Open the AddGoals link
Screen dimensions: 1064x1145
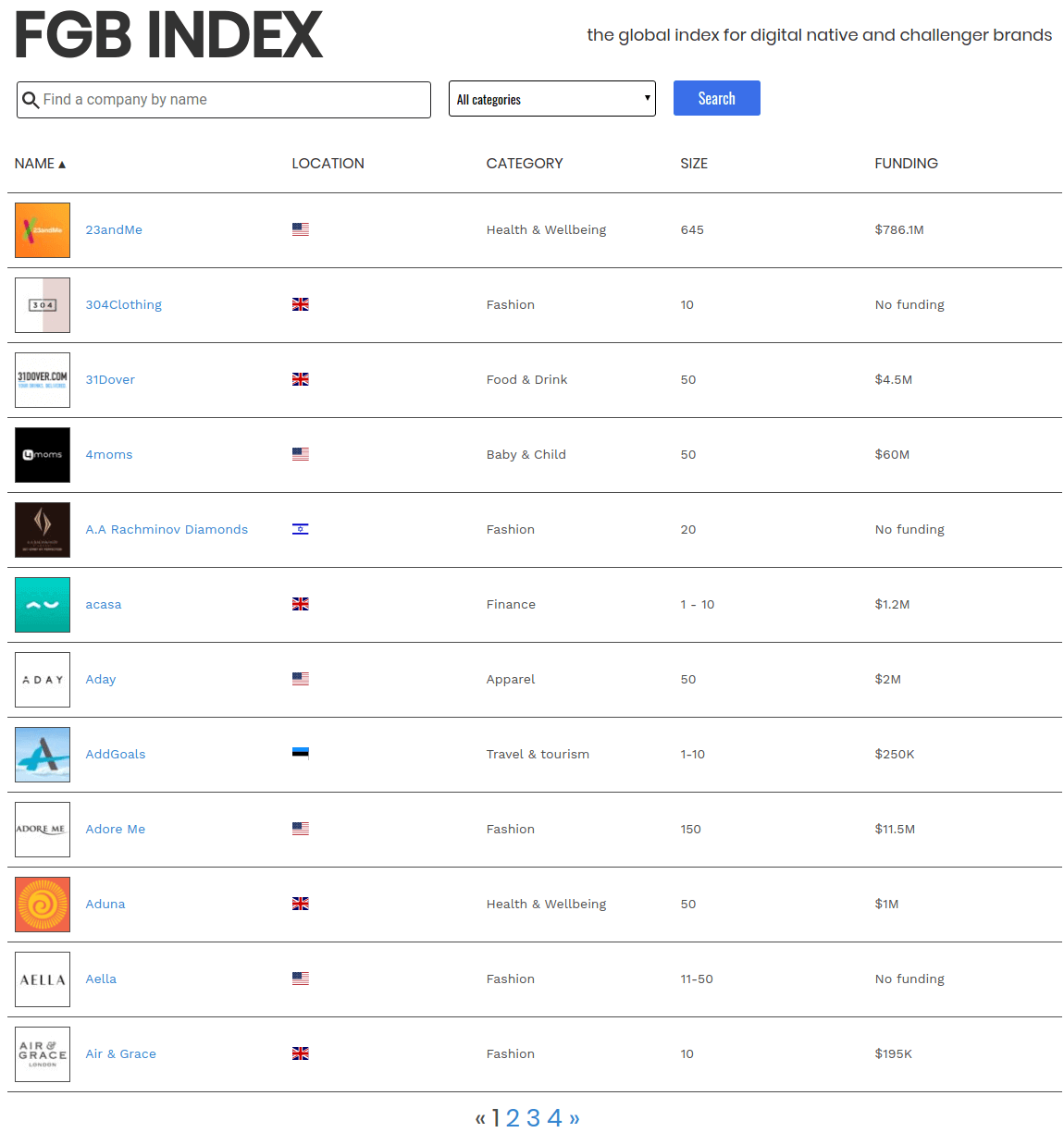tap(116, 755)
